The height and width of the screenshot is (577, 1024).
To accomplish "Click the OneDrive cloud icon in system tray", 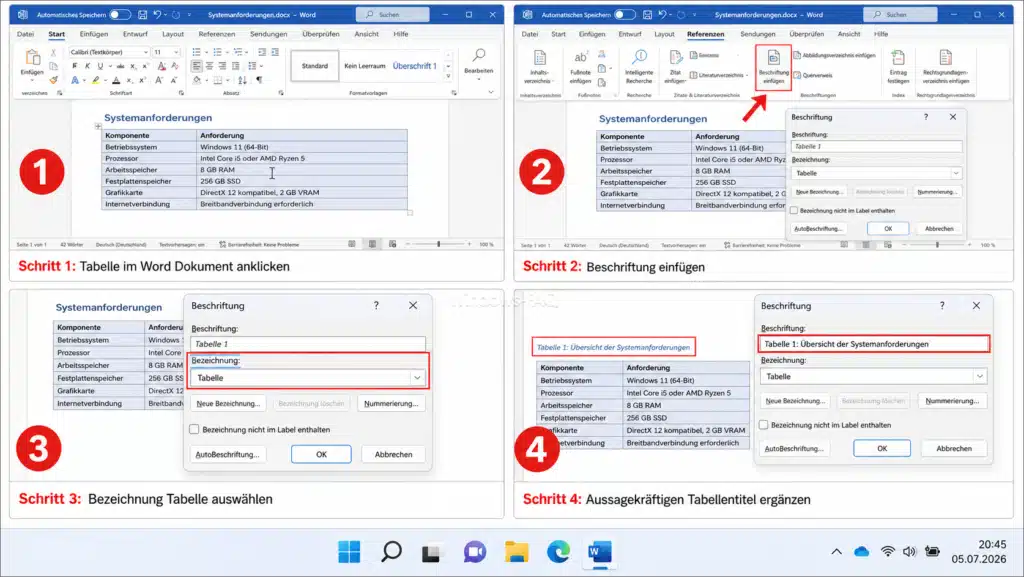I will (861, 552).
